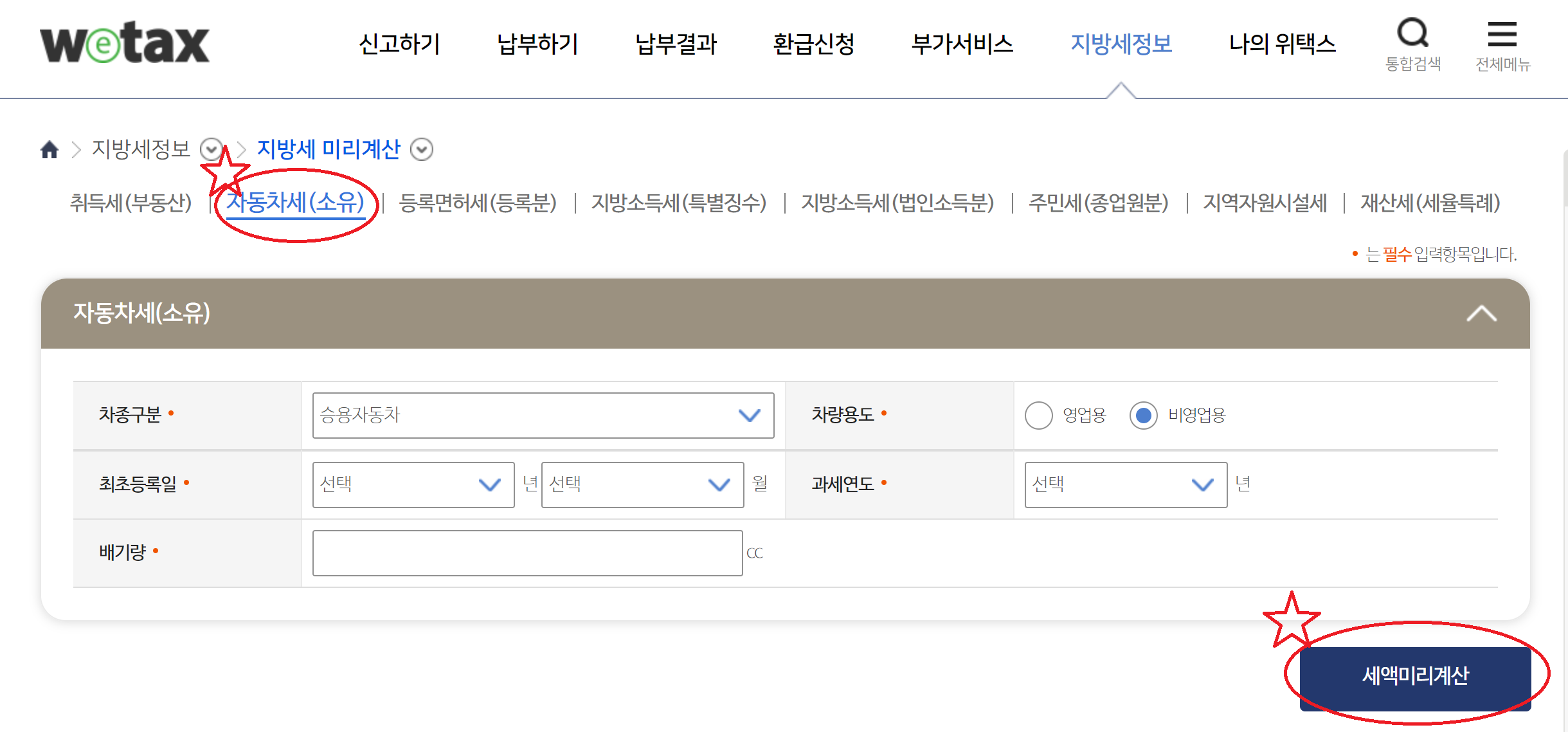Click the 지방세정보 breadcrumb text
The height and width of the screenshot is (732, 1568).
141,149
